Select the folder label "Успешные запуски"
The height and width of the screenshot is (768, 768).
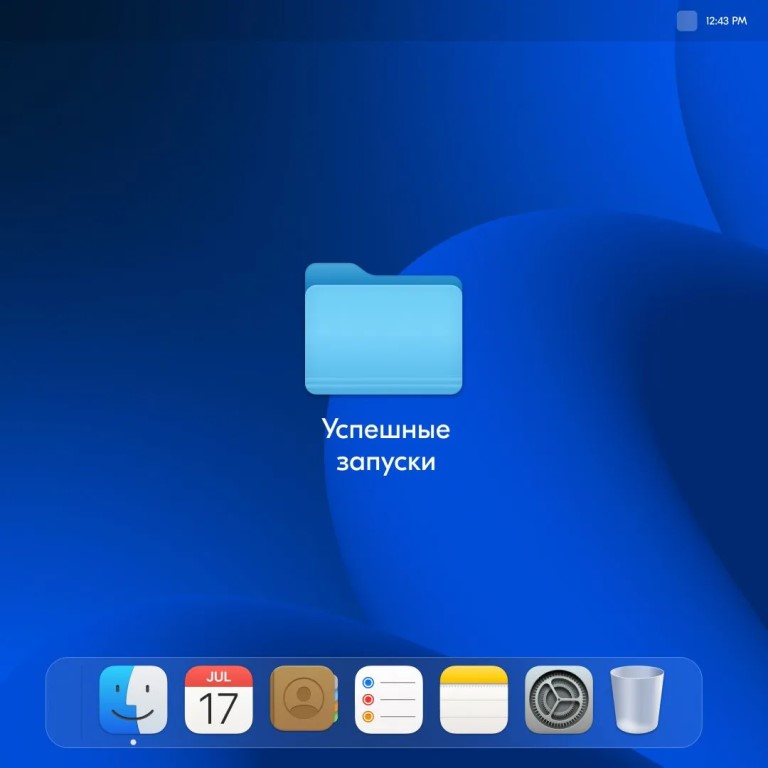[386, 445]
